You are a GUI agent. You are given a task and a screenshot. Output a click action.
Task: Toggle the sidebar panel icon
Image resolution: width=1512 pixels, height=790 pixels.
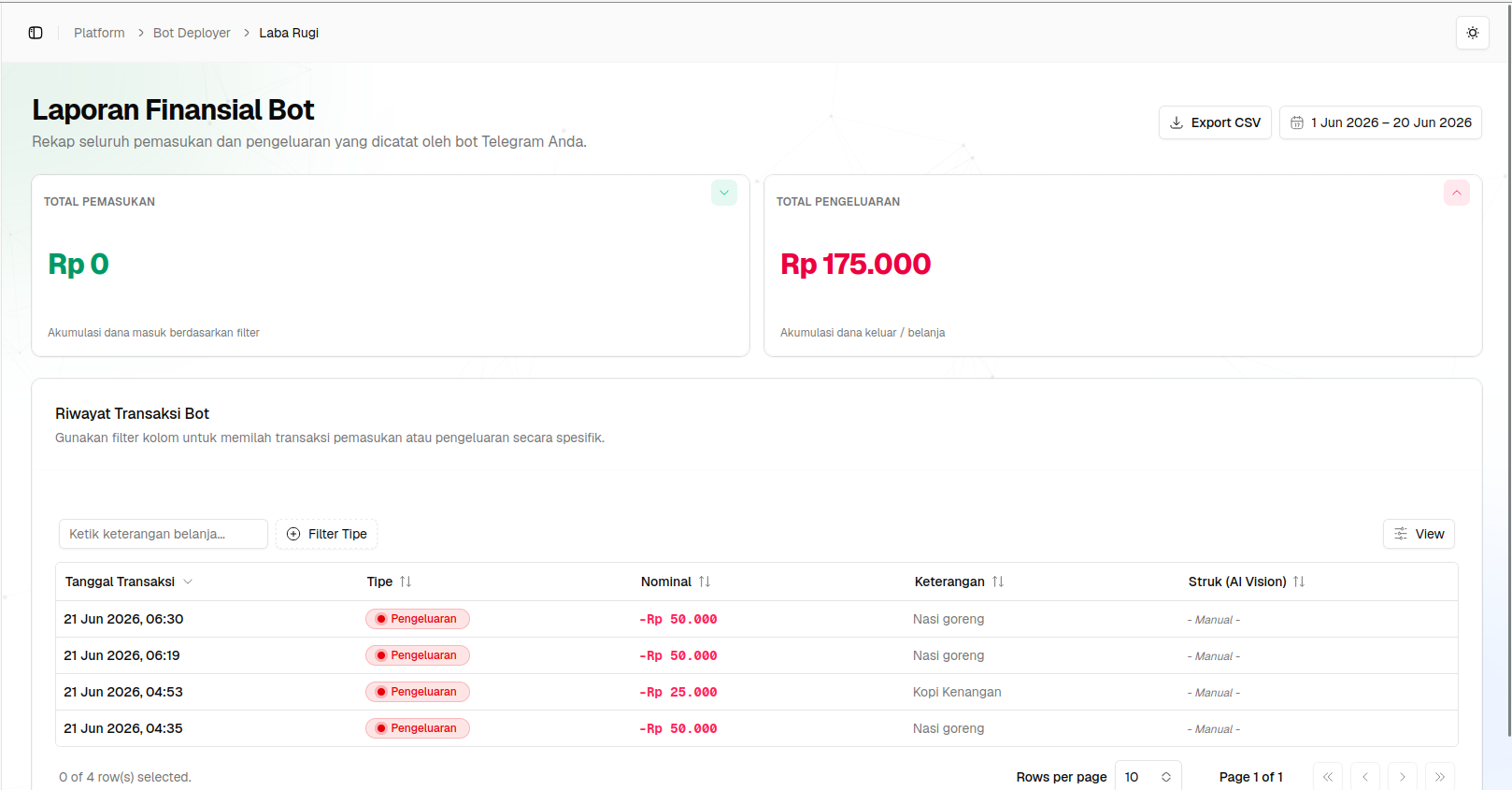pos(36,33)
